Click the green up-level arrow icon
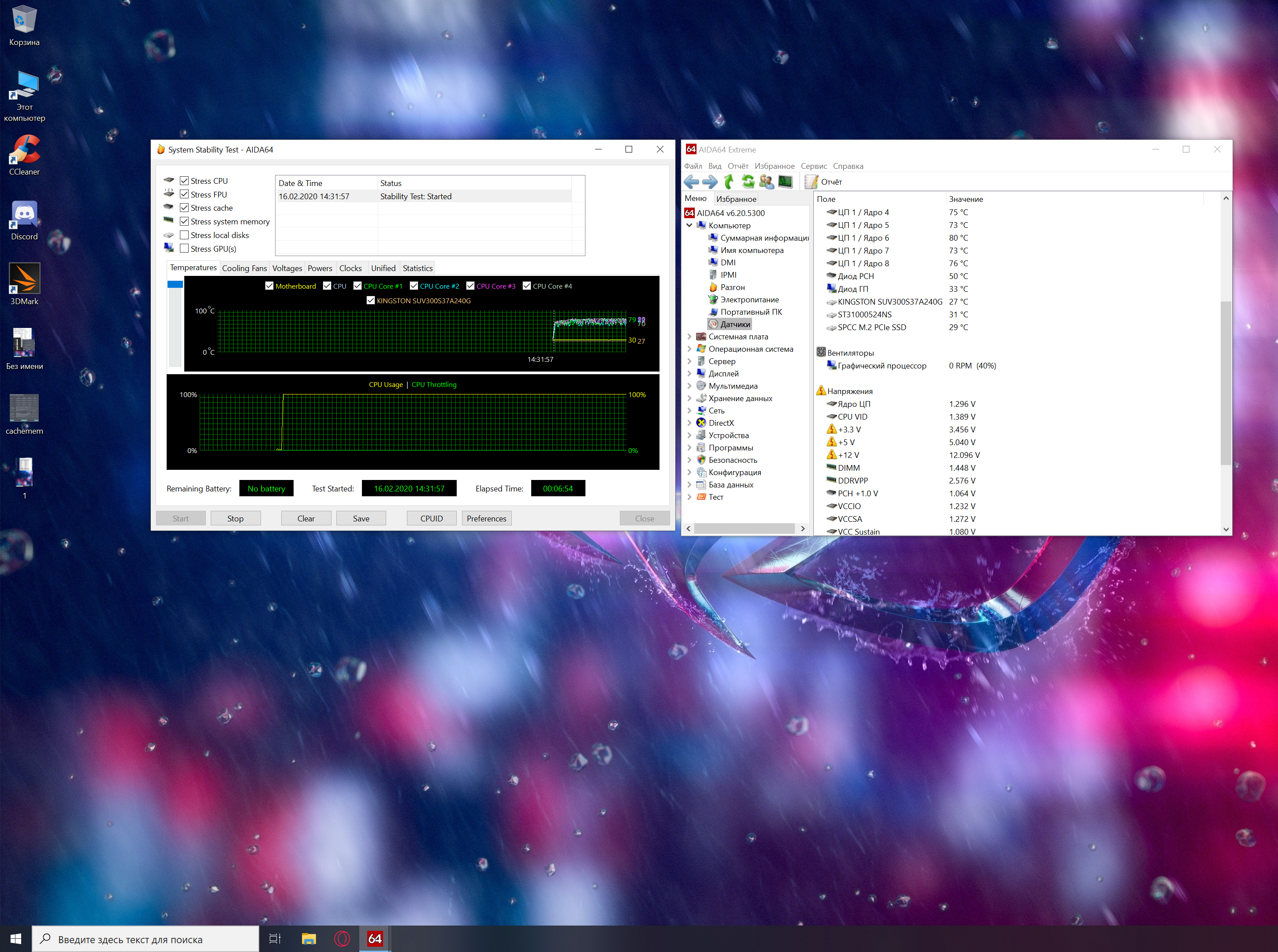This screenshot has width=1278, height=952. (x=729, y=182)
